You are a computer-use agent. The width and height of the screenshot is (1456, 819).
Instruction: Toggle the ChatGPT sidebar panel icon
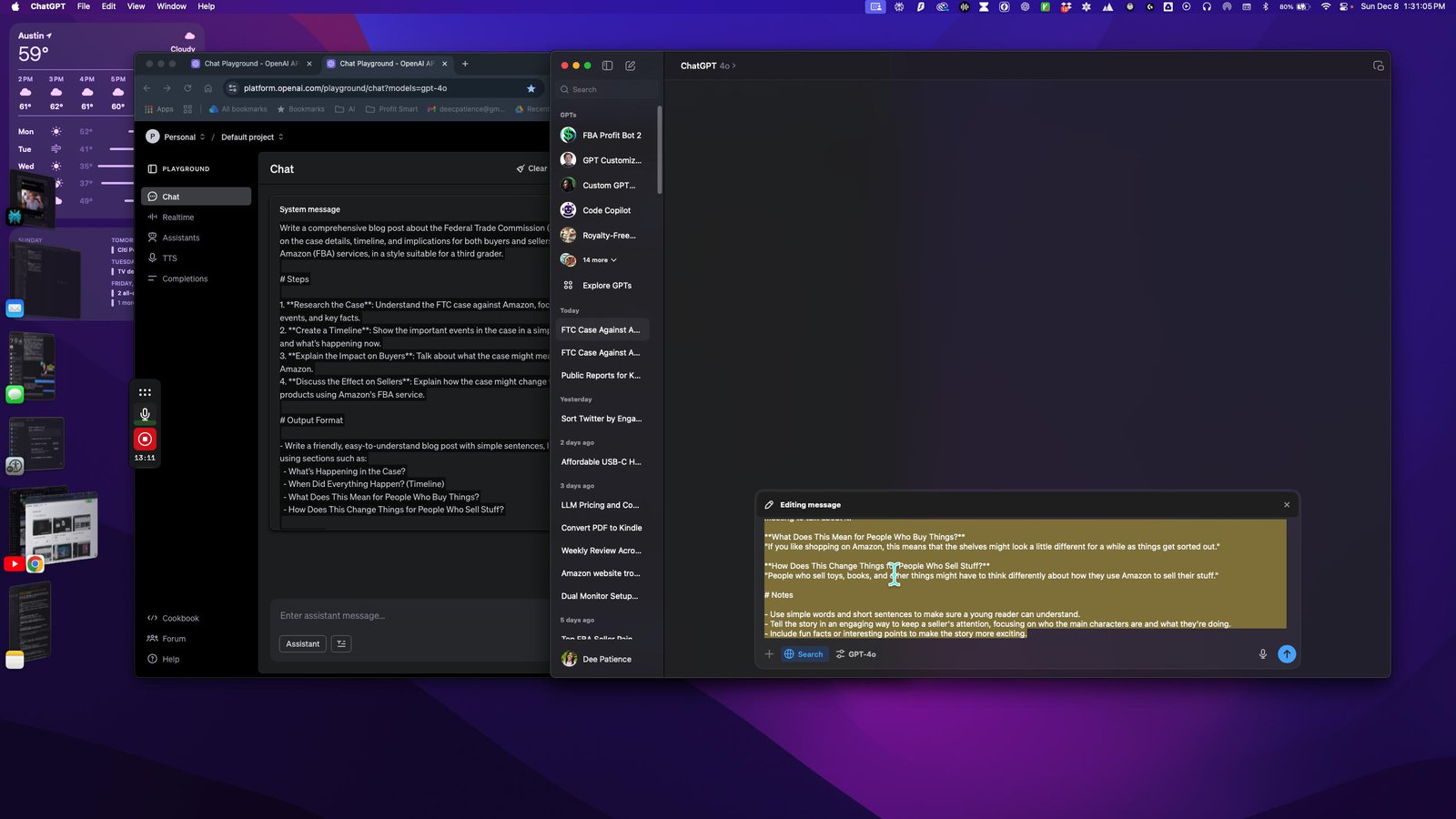pyautogui.click(x=607, y=66)
